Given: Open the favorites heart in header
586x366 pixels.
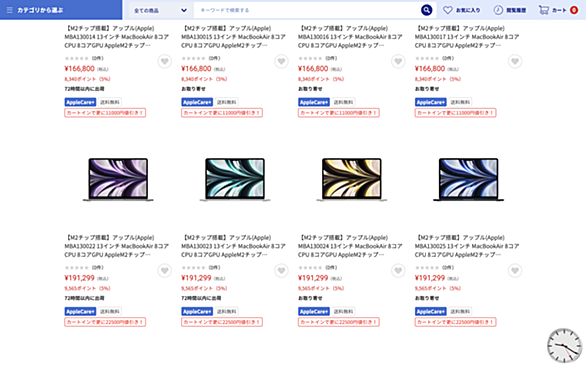Looking at the screenshot, I should (x=447, y=10).
